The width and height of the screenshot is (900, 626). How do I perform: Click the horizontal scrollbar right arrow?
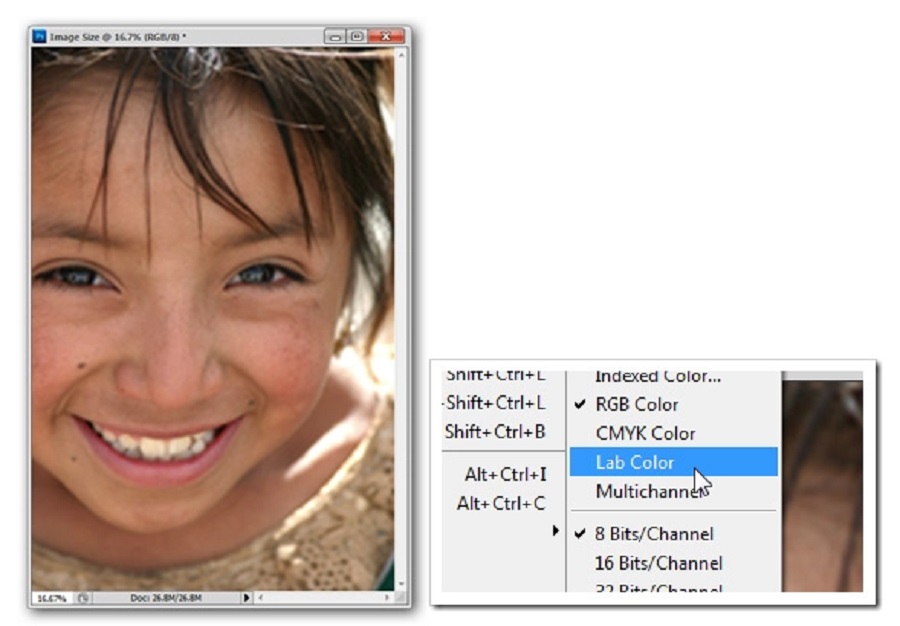[x=387, y=598]
